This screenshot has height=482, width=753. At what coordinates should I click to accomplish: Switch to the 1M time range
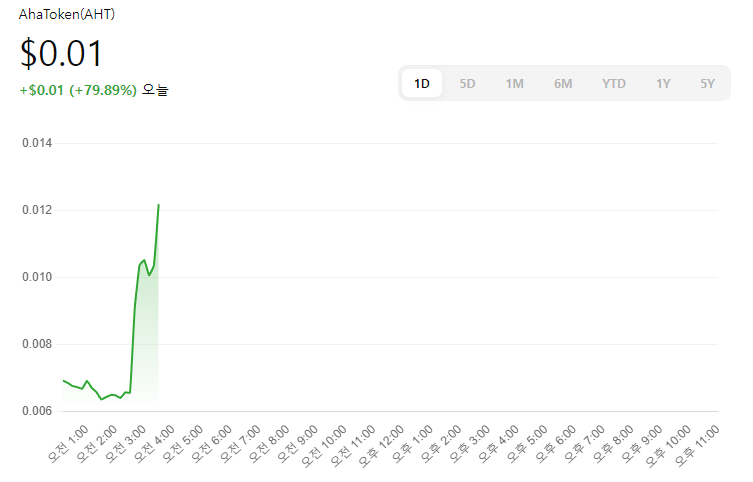click(514, 84)
